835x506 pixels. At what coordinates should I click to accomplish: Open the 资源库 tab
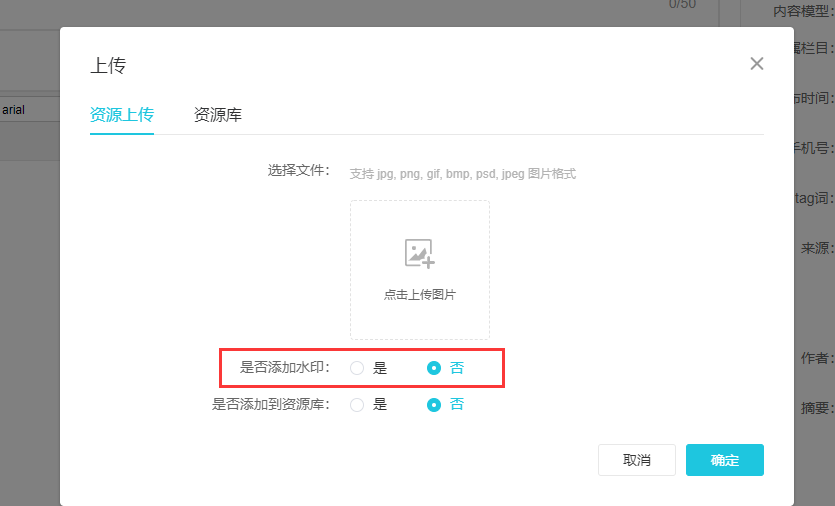217,115
